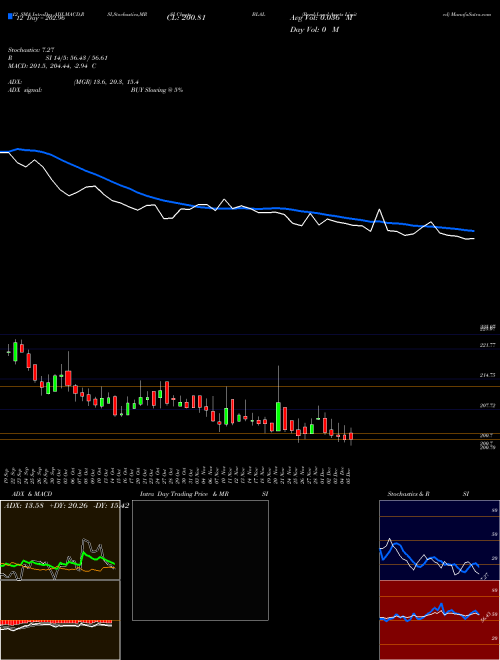
Task: Click the 214.75 price axis label
Action: click(x=487, y=375)
